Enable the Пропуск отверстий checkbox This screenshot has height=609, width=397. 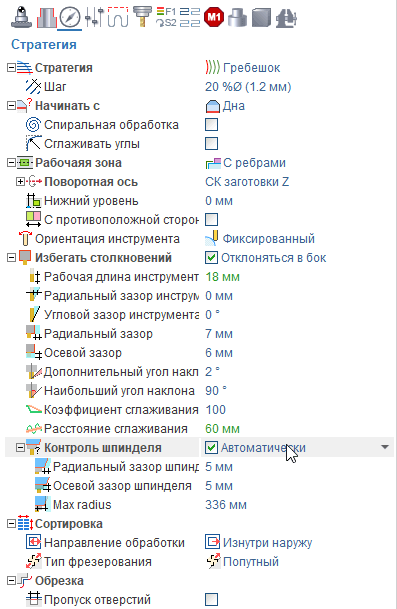[x=212, y=599]
